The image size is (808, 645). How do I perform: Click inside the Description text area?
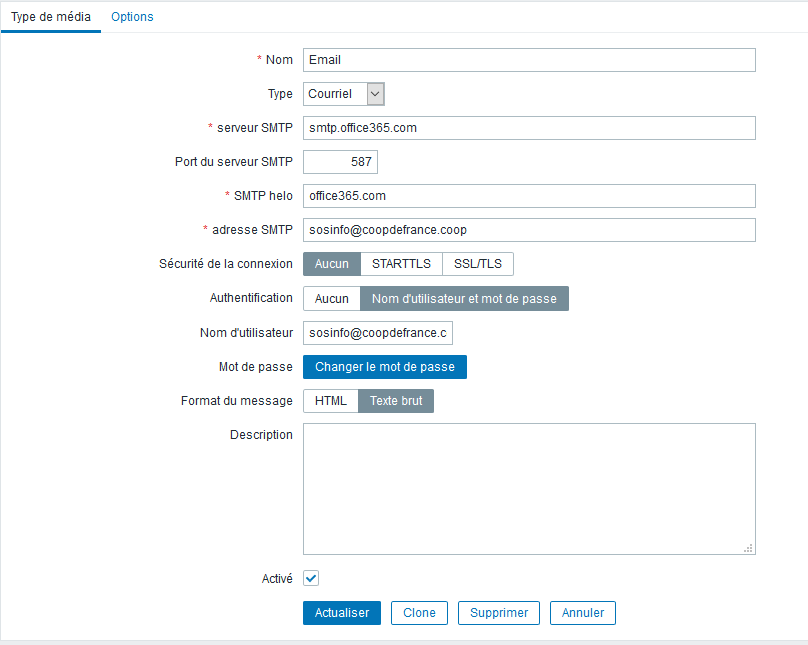[529, 489]
